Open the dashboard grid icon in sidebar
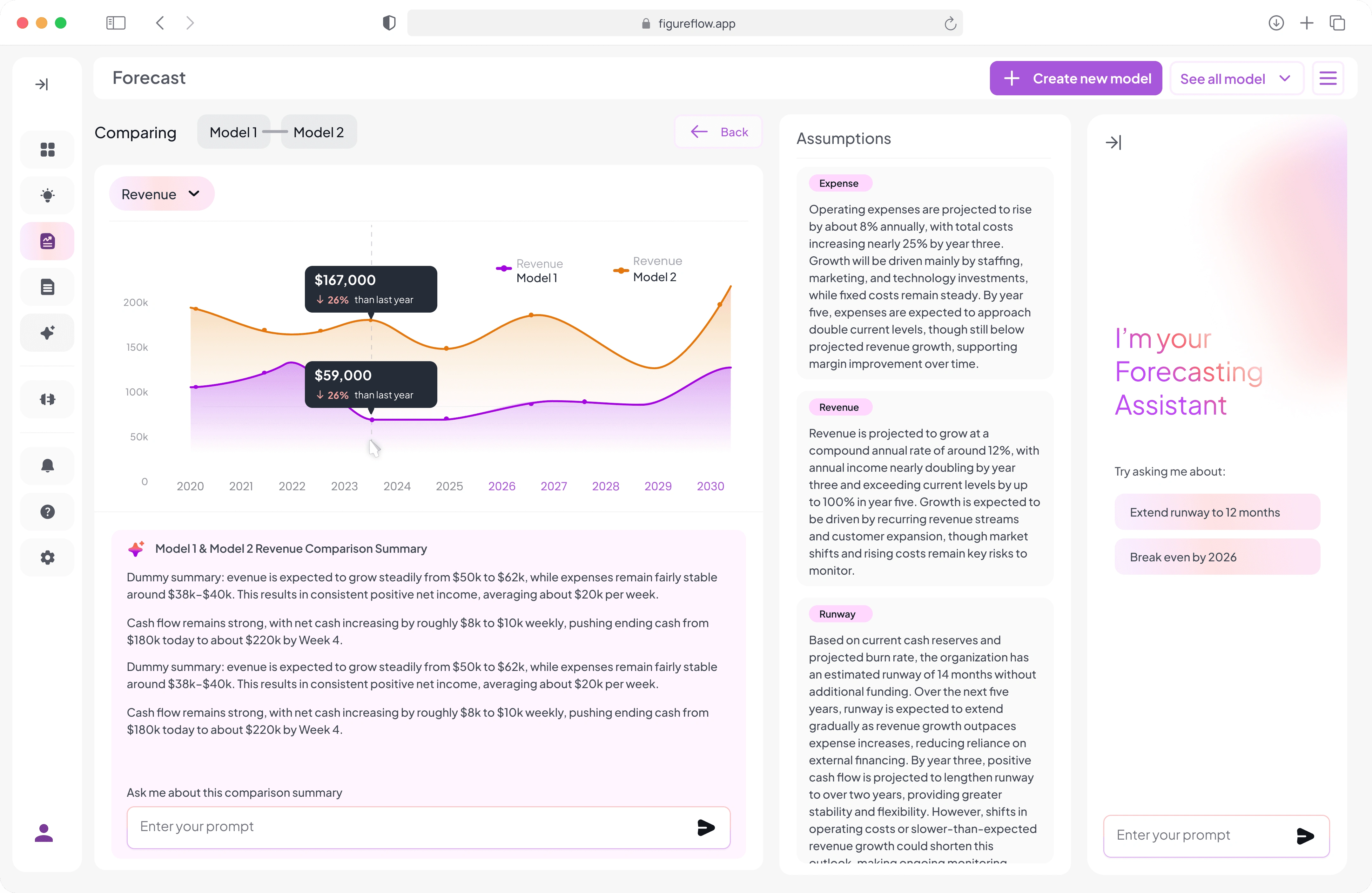Image resolution: width=1372 pixels, height=893 pixels. click(x=47, y=149)
